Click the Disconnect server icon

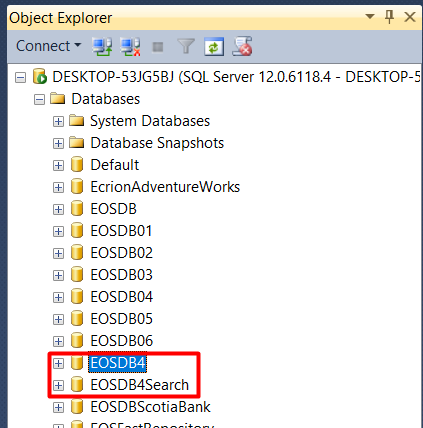coord(130,46)
